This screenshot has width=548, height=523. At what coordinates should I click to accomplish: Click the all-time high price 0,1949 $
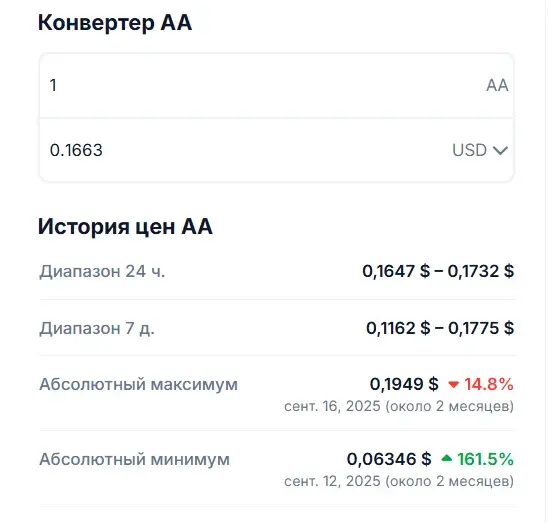pos(404,384)
